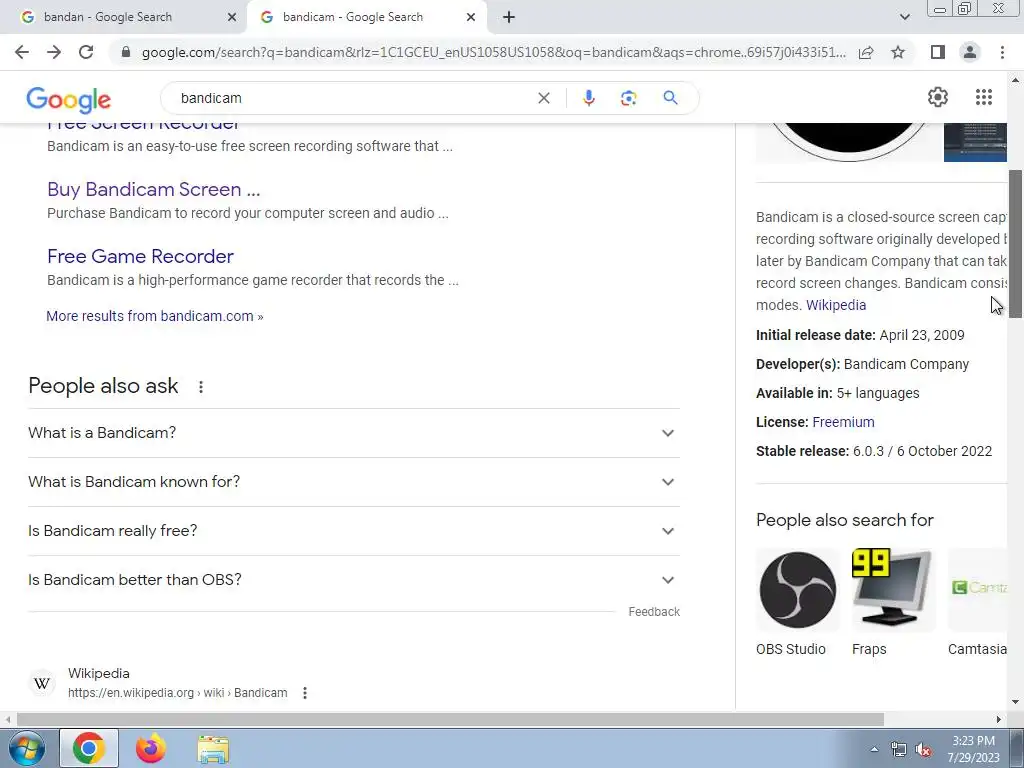Open File Explorer from the taskbar
1024x768 pixels.
click(213, 749)
